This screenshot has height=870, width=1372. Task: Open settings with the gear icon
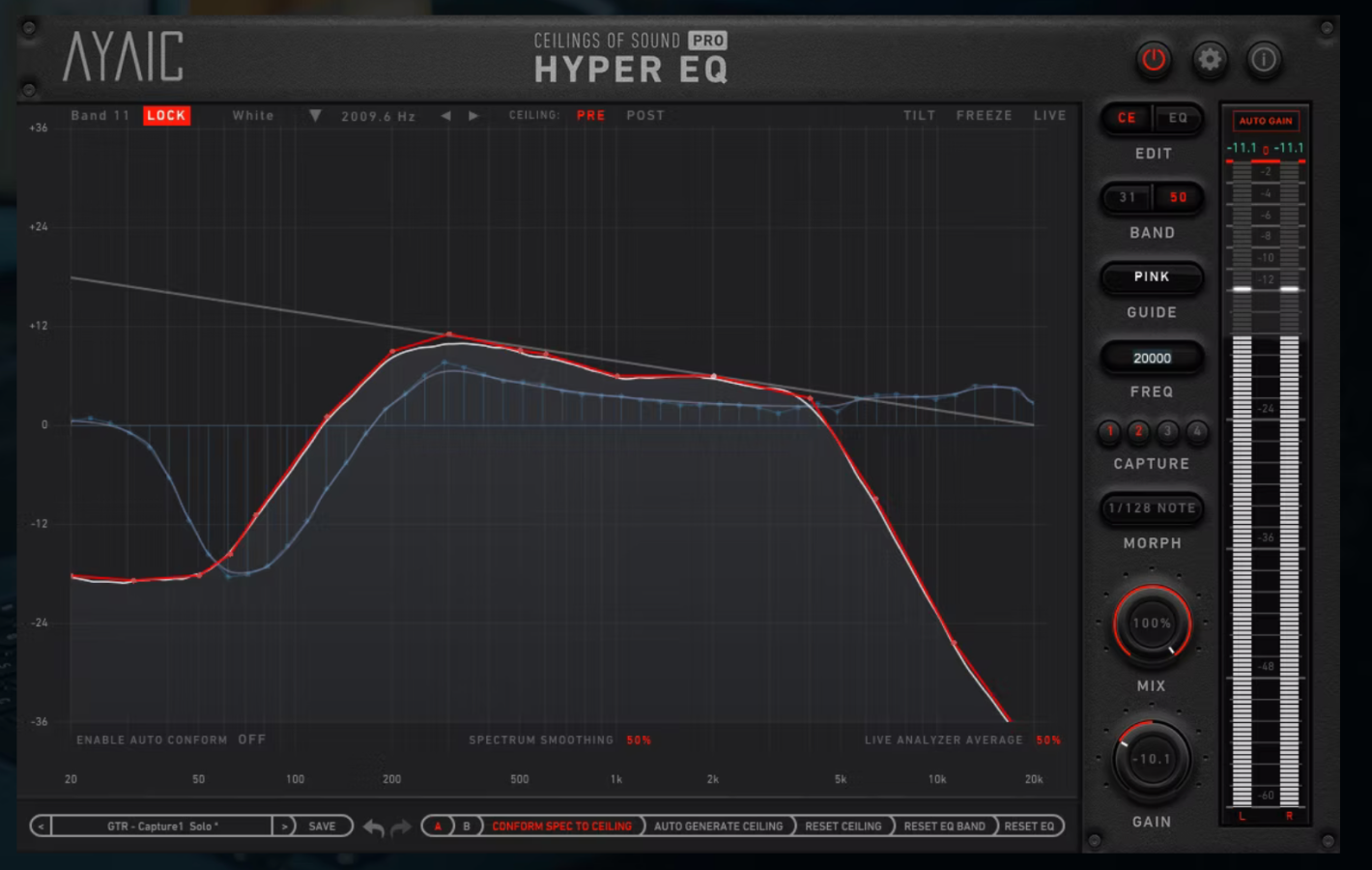click(x=1209, y=60)
